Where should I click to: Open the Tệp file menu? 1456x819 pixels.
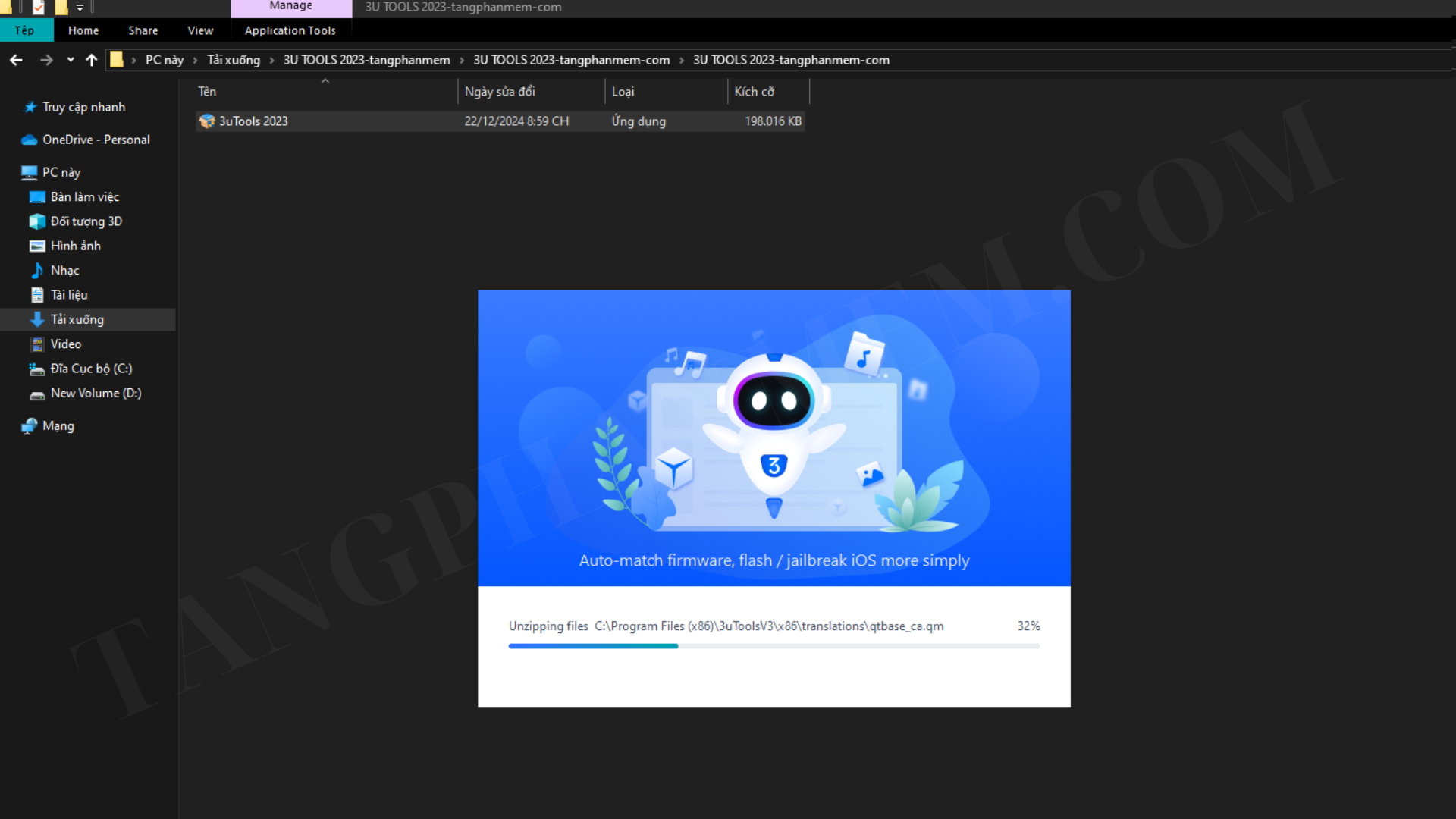[24, 30]
